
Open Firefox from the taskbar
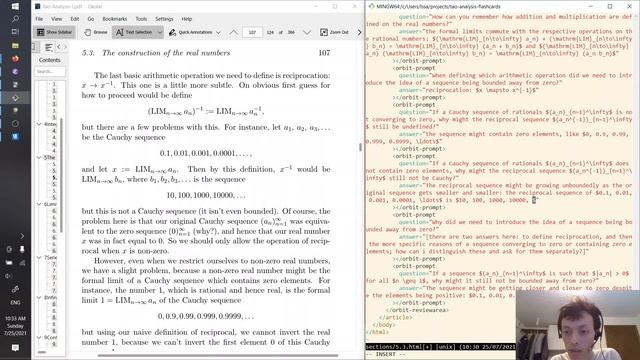point(15,58)
